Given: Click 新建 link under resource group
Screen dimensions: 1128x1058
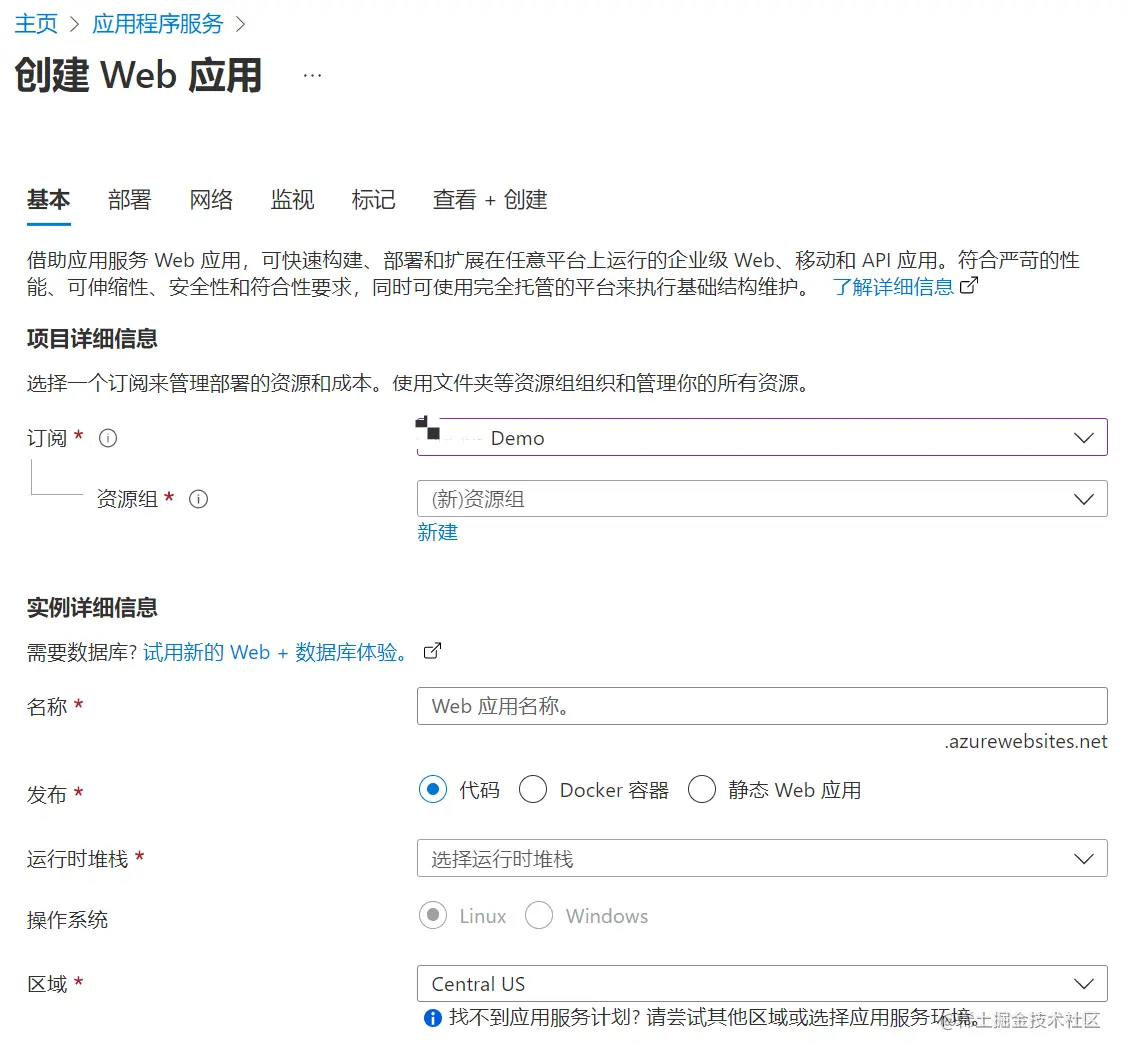Looking at the screenshot, I should 437,532.
